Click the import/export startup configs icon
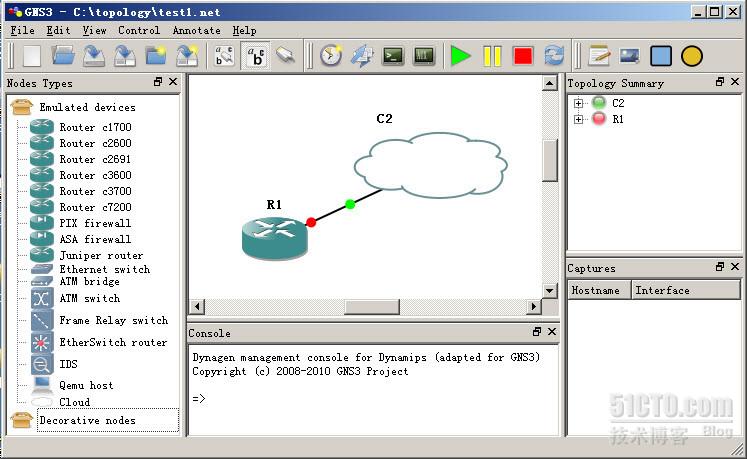Image resolution: width=747 pixels, height=459 pixels. click(x=362, y=56)
